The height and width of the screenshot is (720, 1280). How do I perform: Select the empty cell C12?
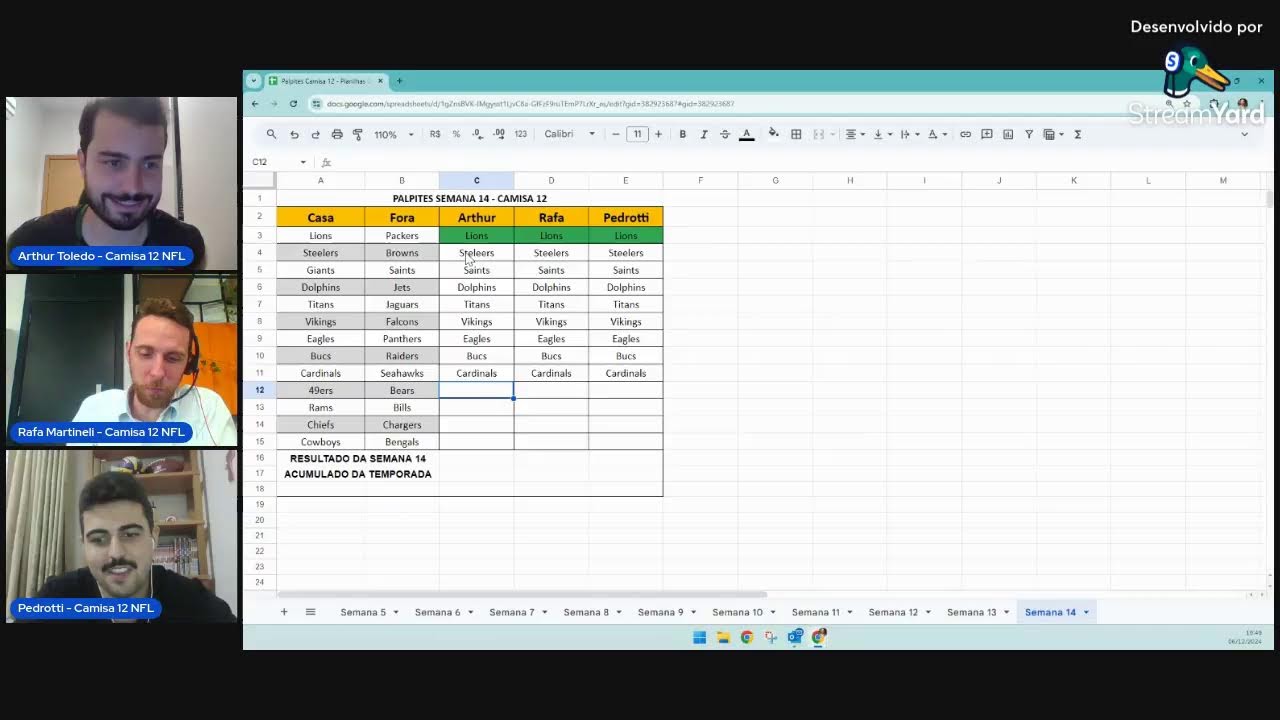[x=476, y=390]
